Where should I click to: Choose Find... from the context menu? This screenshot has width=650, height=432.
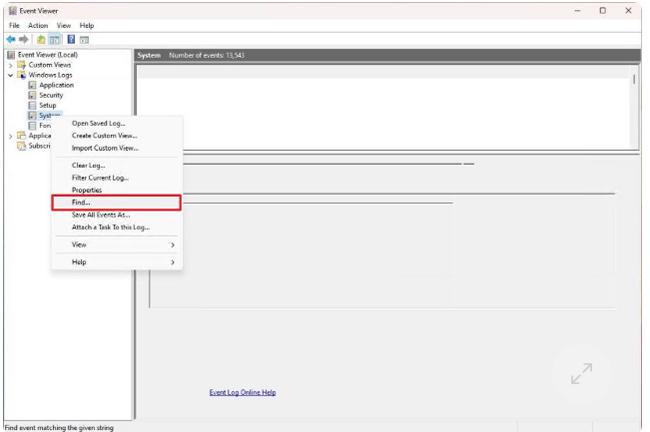tap(116, 203)
